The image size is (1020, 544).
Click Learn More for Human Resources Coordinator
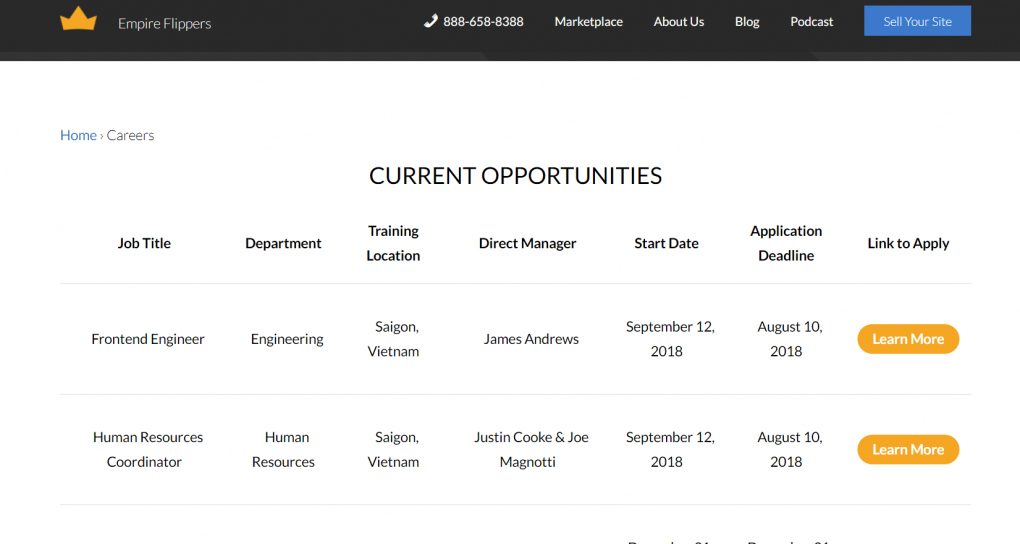coord(908,450)
